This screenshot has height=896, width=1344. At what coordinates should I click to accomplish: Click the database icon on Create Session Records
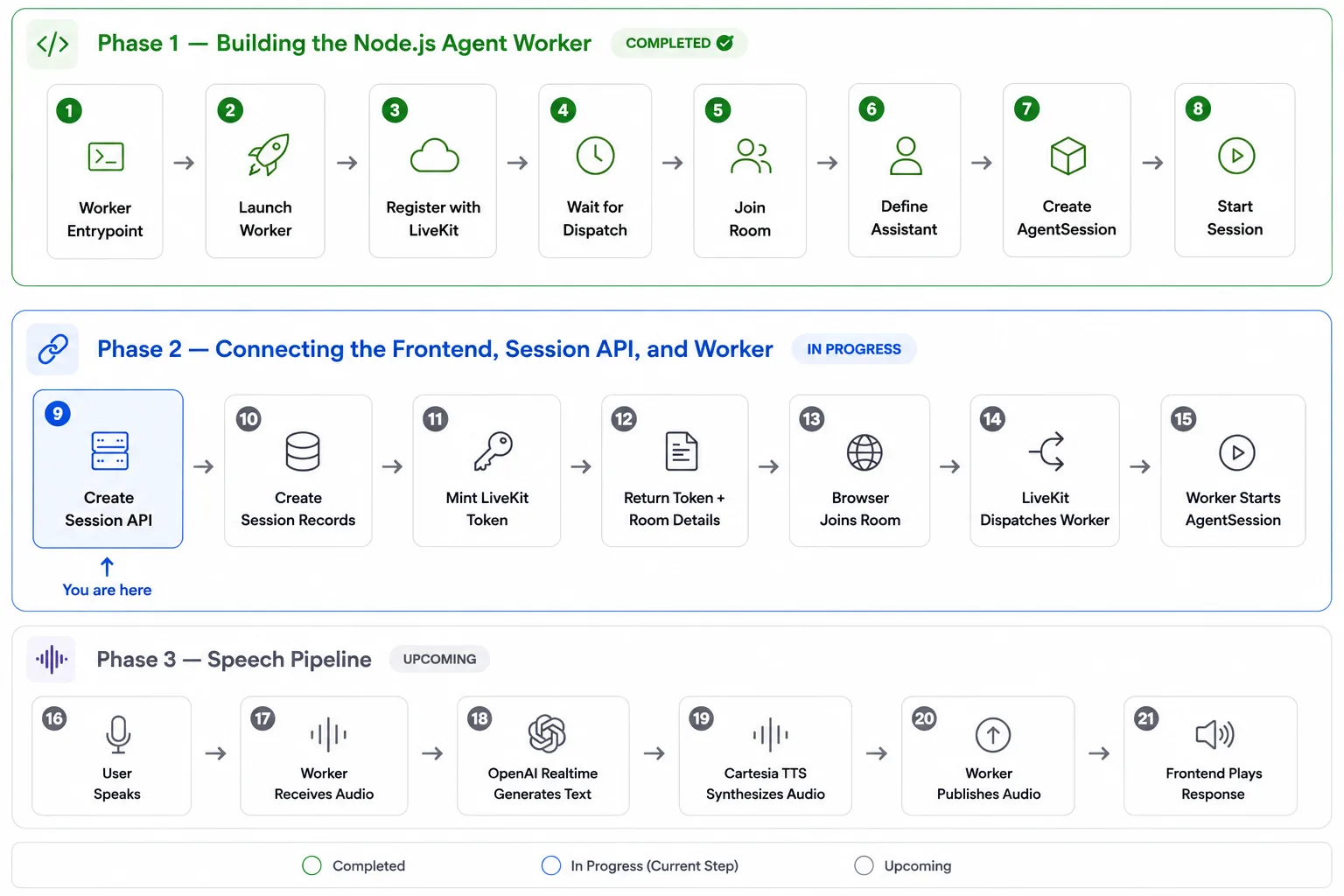(303, 451)
